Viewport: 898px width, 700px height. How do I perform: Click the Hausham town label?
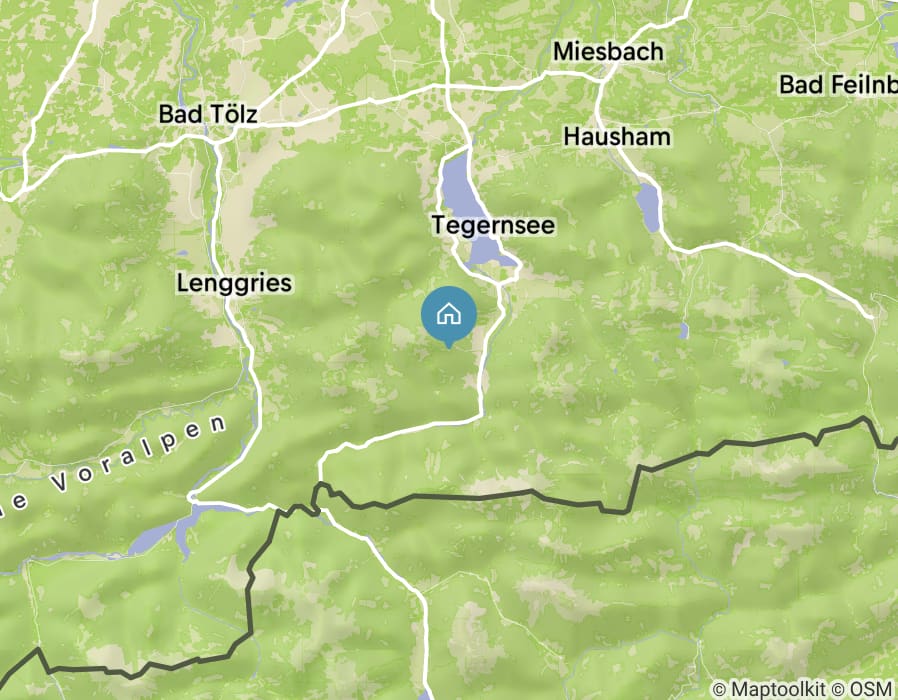(617, 136)
